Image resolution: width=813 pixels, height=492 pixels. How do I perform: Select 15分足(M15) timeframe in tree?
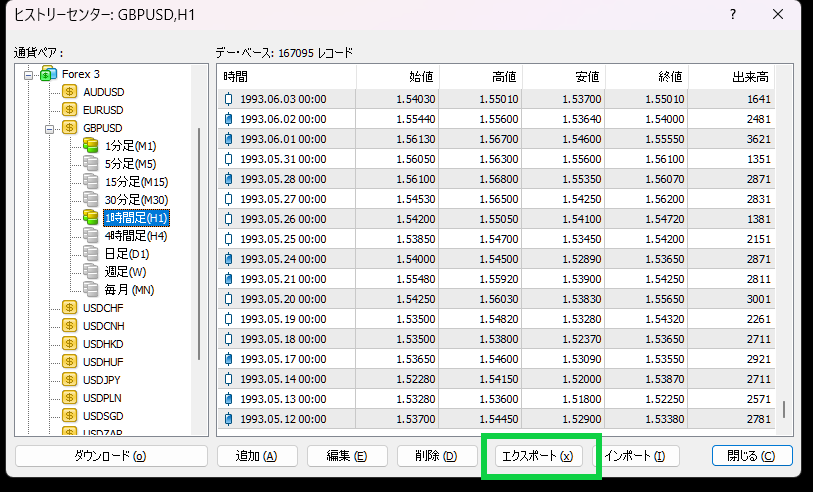pyautogui.click(x=136, y=182)
